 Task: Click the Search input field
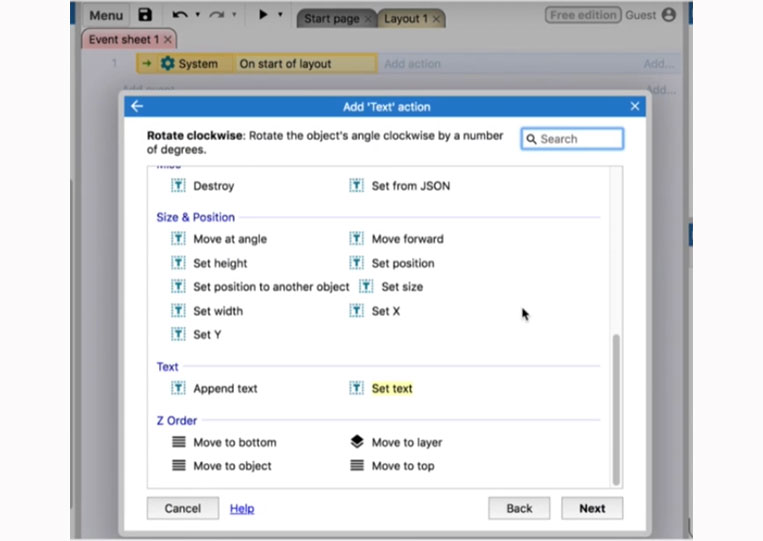coord(572,139)
